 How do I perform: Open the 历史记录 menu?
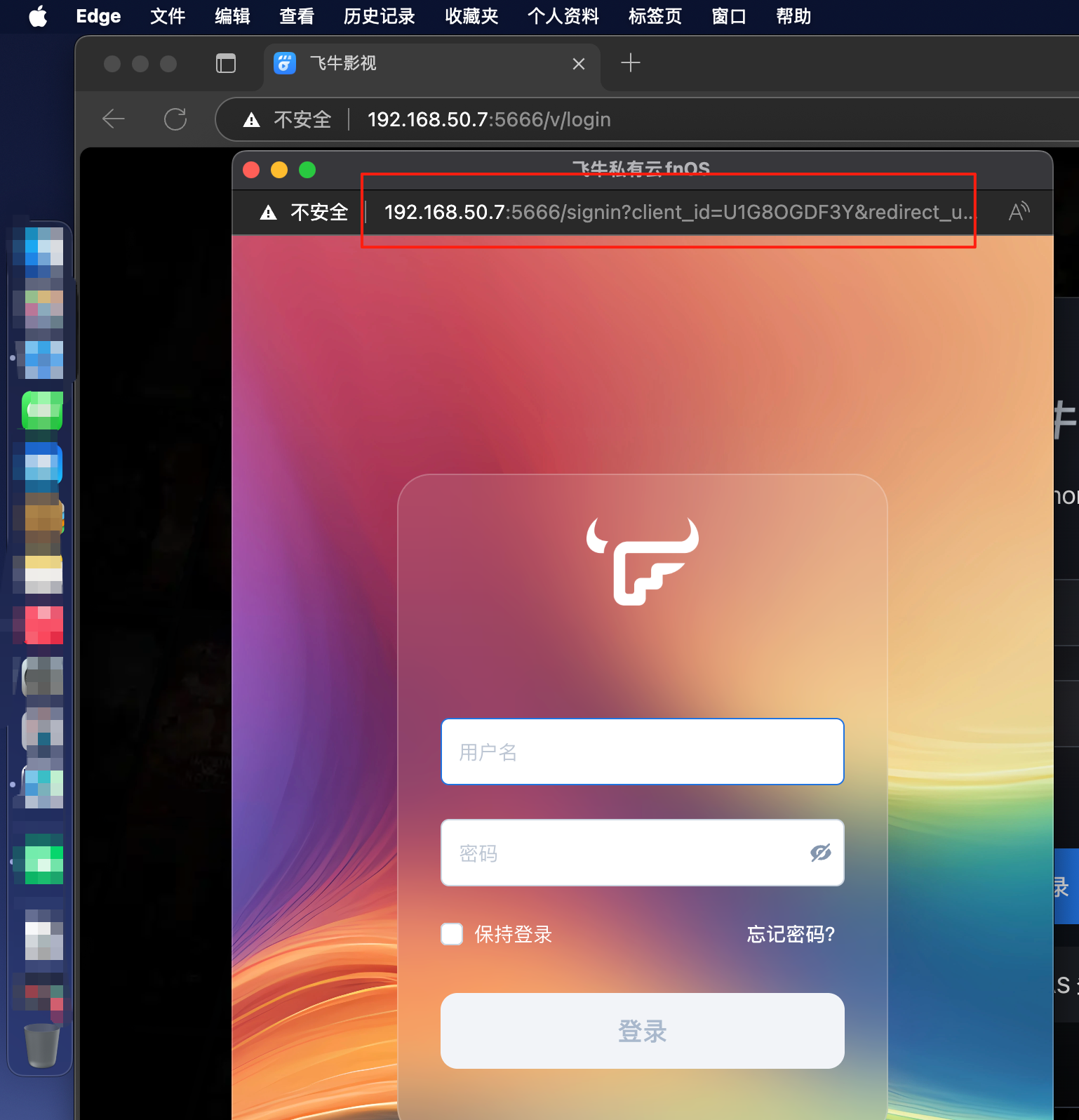tap(380, 16)
